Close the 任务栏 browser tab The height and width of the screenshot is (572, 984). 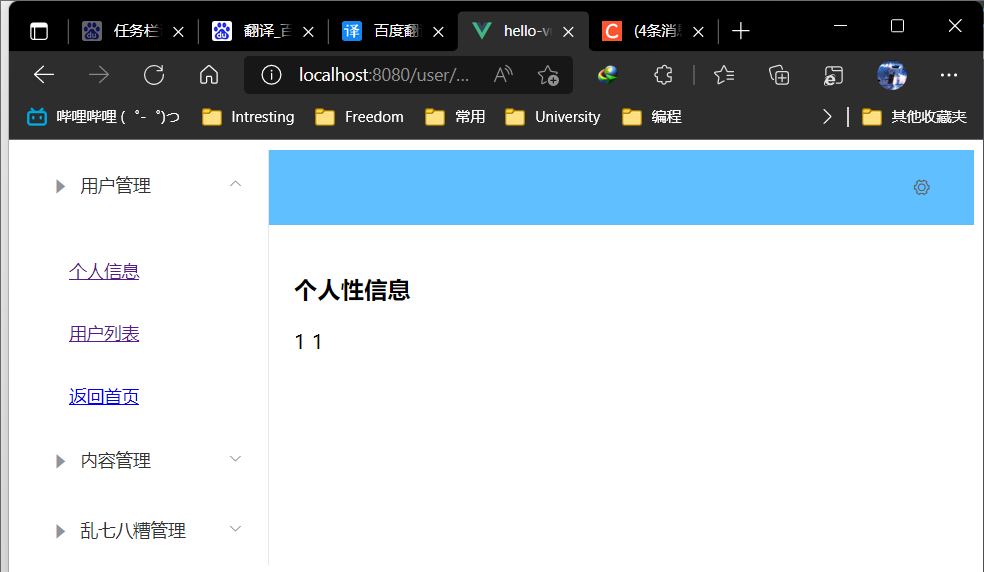pyautogui.click(x=179, y=32)
